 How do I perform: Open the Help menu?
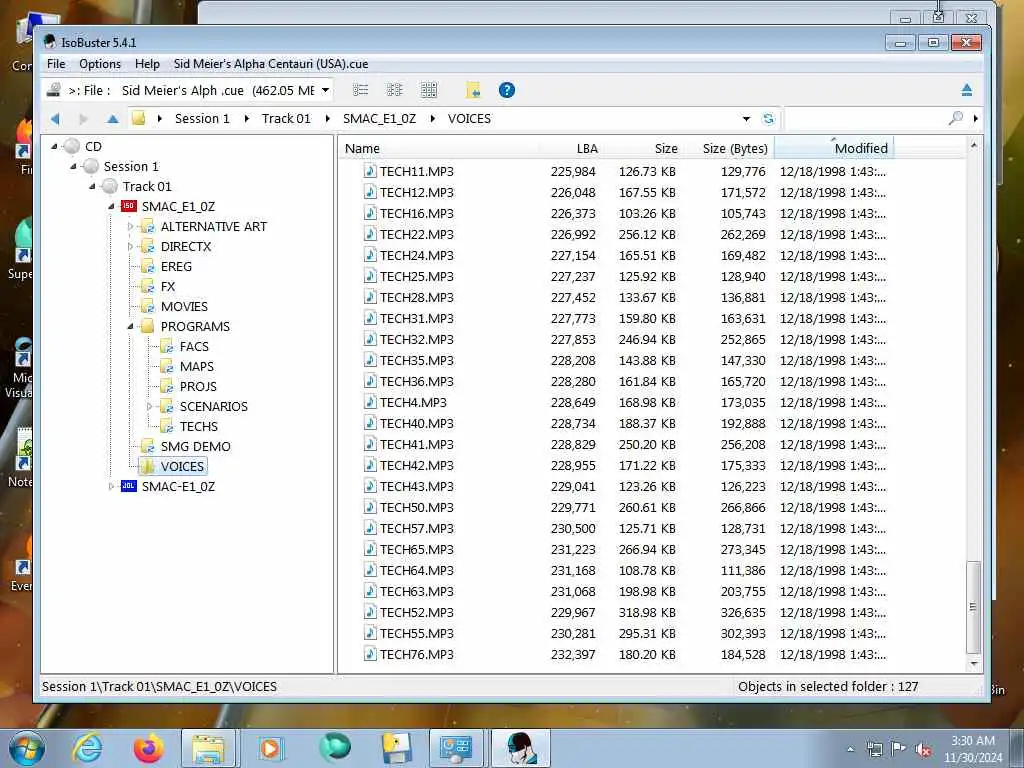(x=148, y=64)
